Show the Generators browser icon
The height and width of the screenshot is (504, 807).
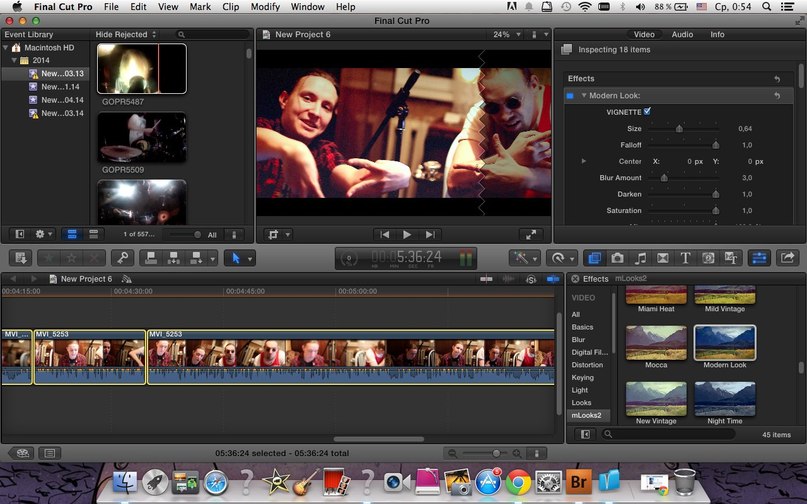708,257
